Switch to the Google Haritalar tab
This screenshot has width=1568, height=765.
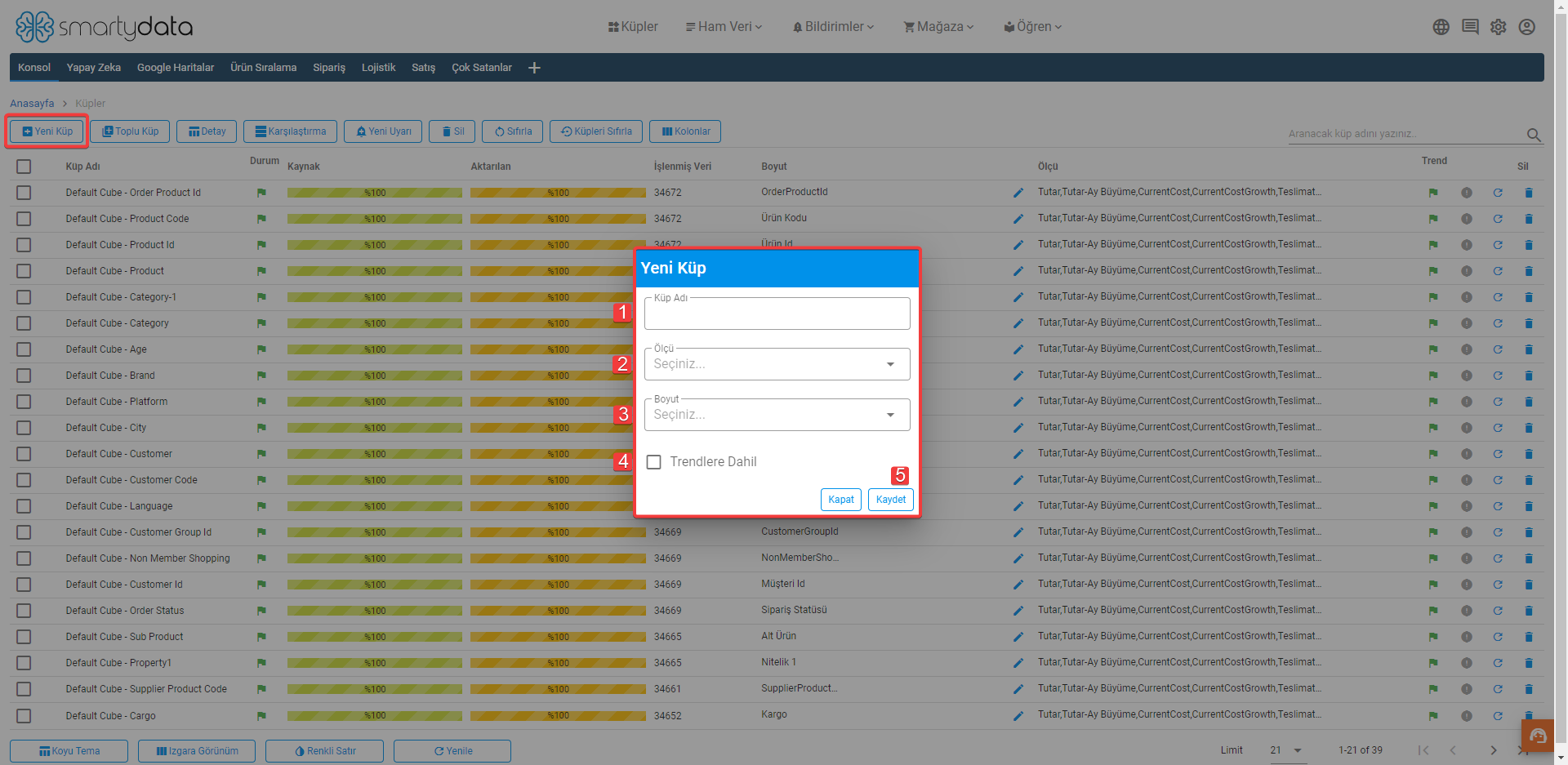(x=176, y=68)
